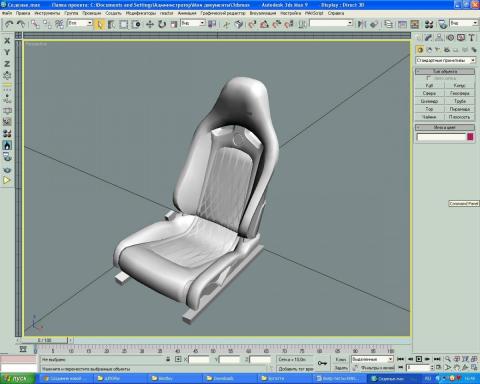The image size is (480, 384).
Task: Pick the Rectangular Selection Region tool
Action: click(x=124, y=24)
